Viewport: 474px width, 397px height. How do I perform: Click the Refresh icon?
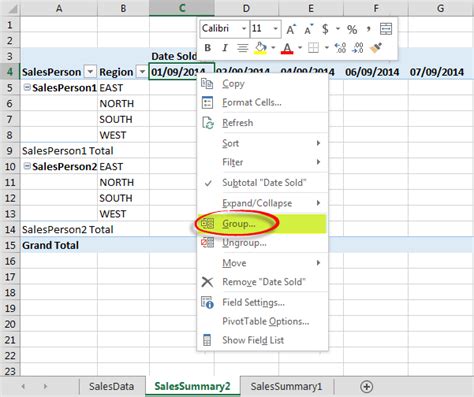208,123
